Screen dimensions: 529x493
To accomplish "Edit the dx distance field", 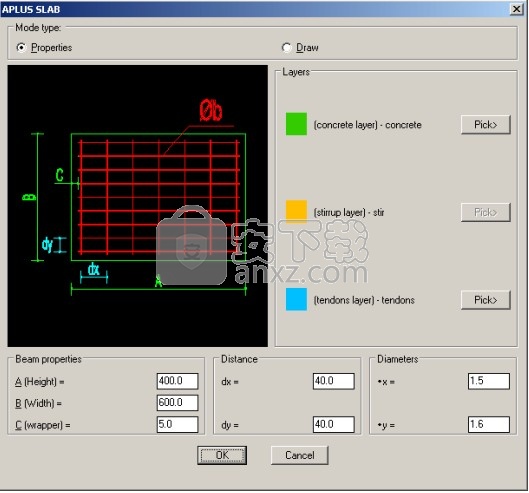I will (x=334, y=381).
